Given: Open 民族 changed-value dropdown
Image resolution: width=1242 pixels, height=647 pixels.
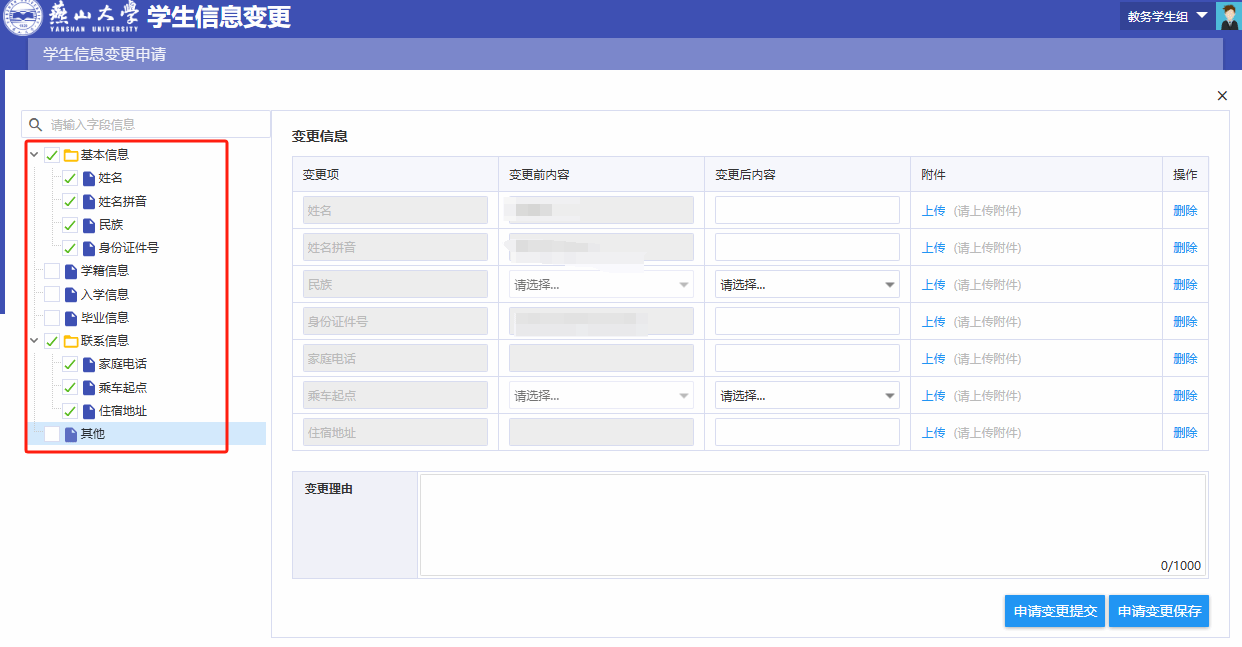Looking at the screenshot, I should (x=807, y=285).
